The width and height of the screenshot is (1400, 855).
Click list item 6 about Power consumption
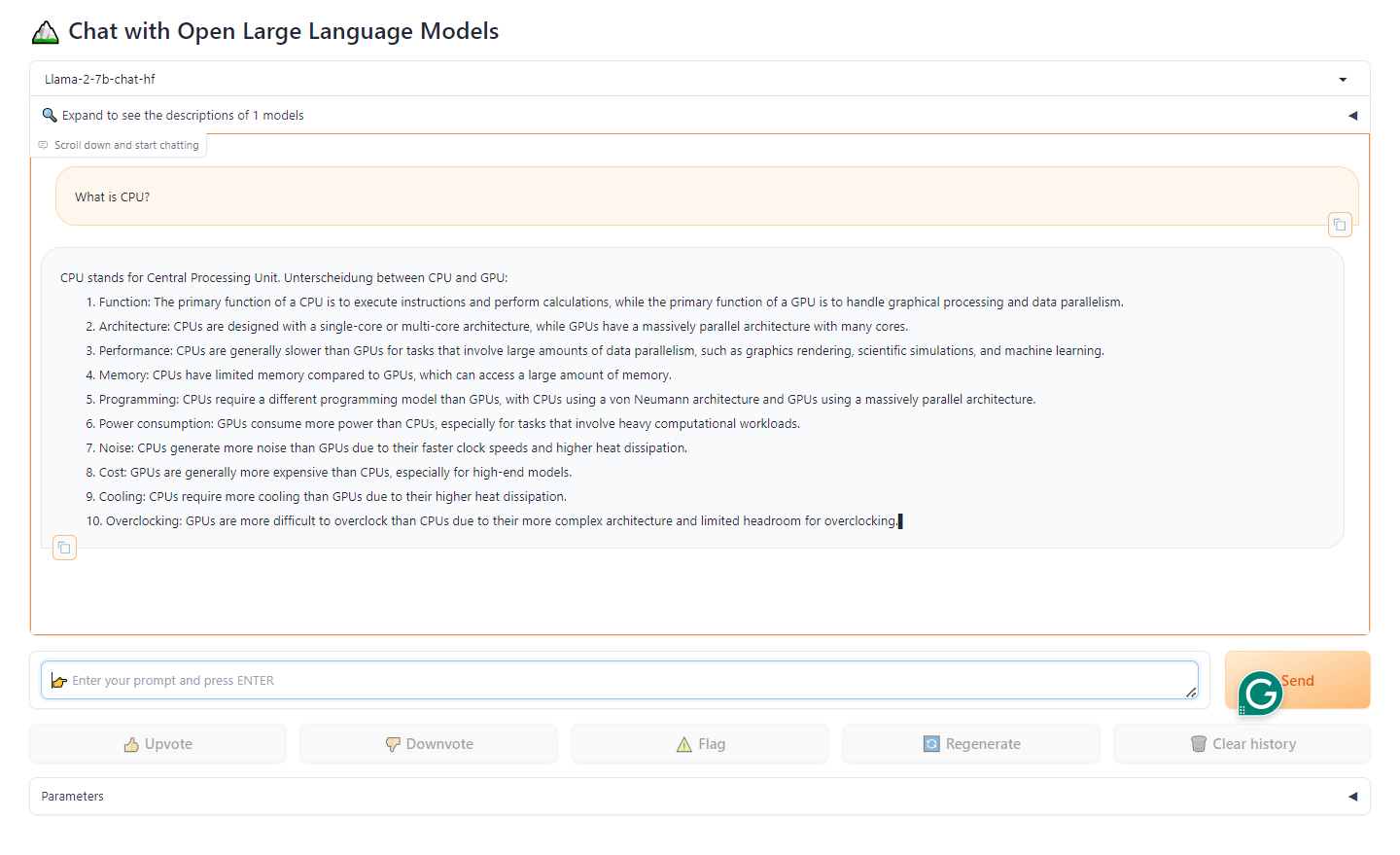[442, 424]
